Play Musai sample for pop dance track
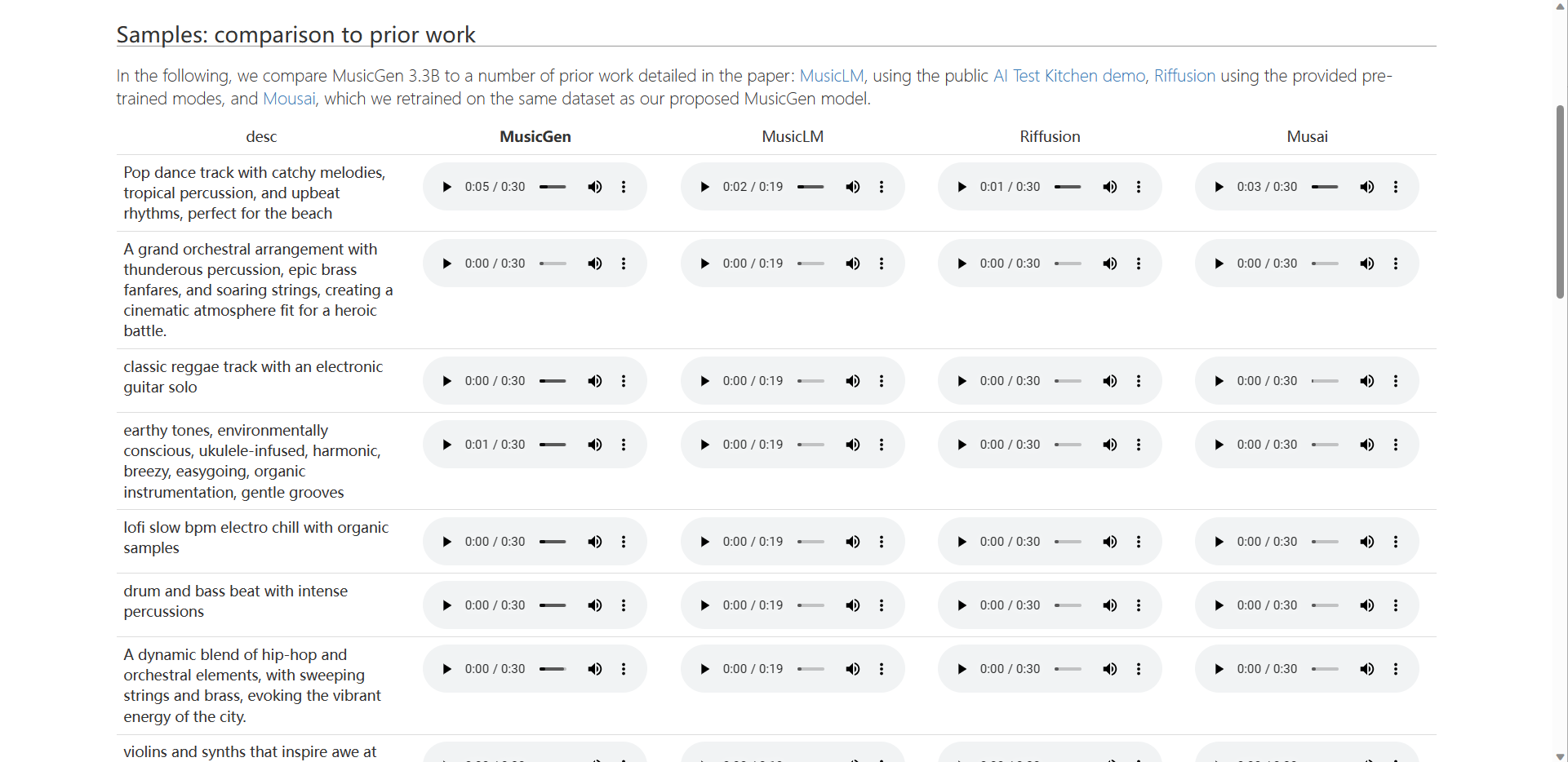 1219,187
